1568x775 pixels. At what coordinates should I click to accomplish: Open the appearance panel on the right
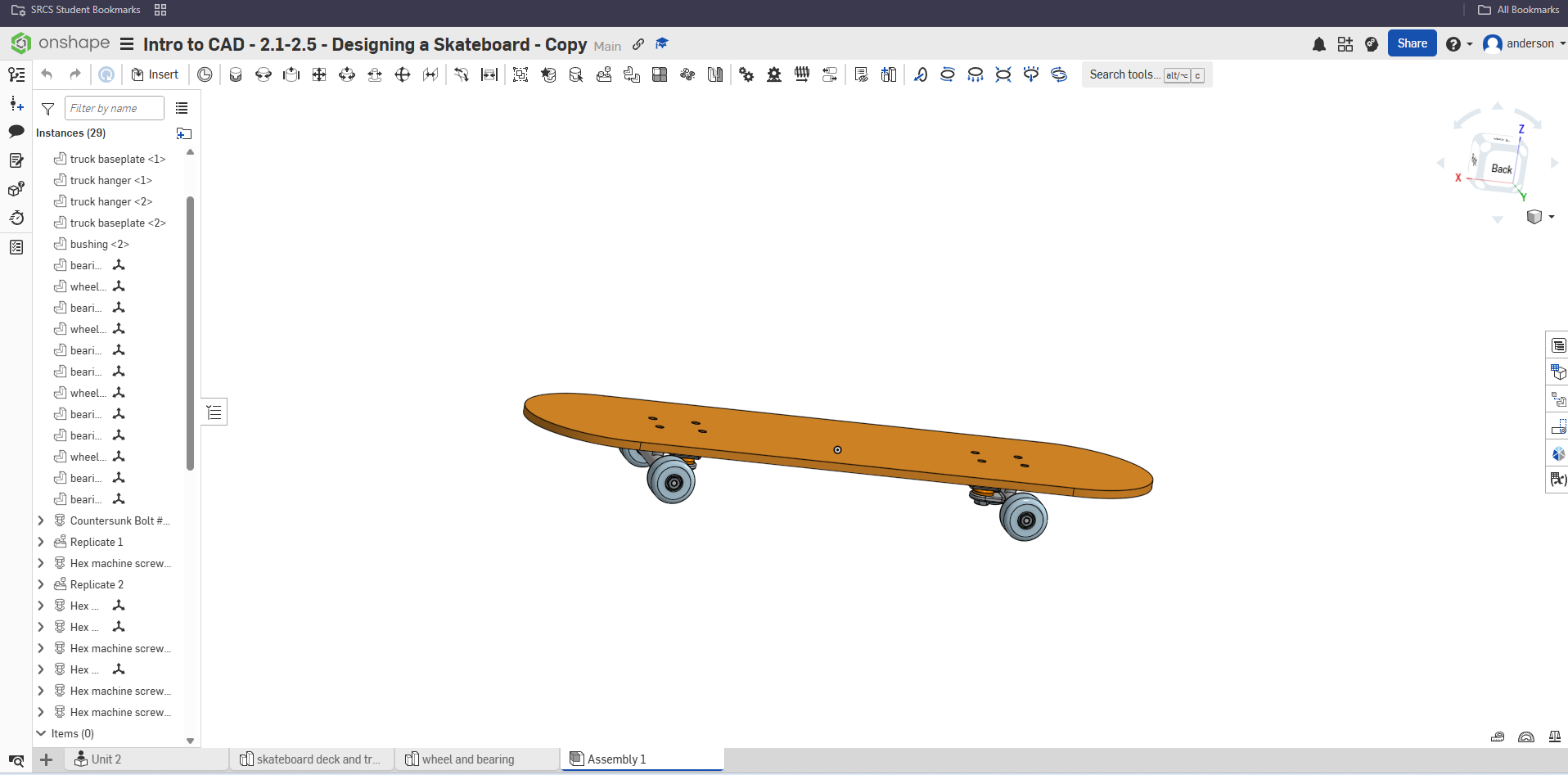1558,454
